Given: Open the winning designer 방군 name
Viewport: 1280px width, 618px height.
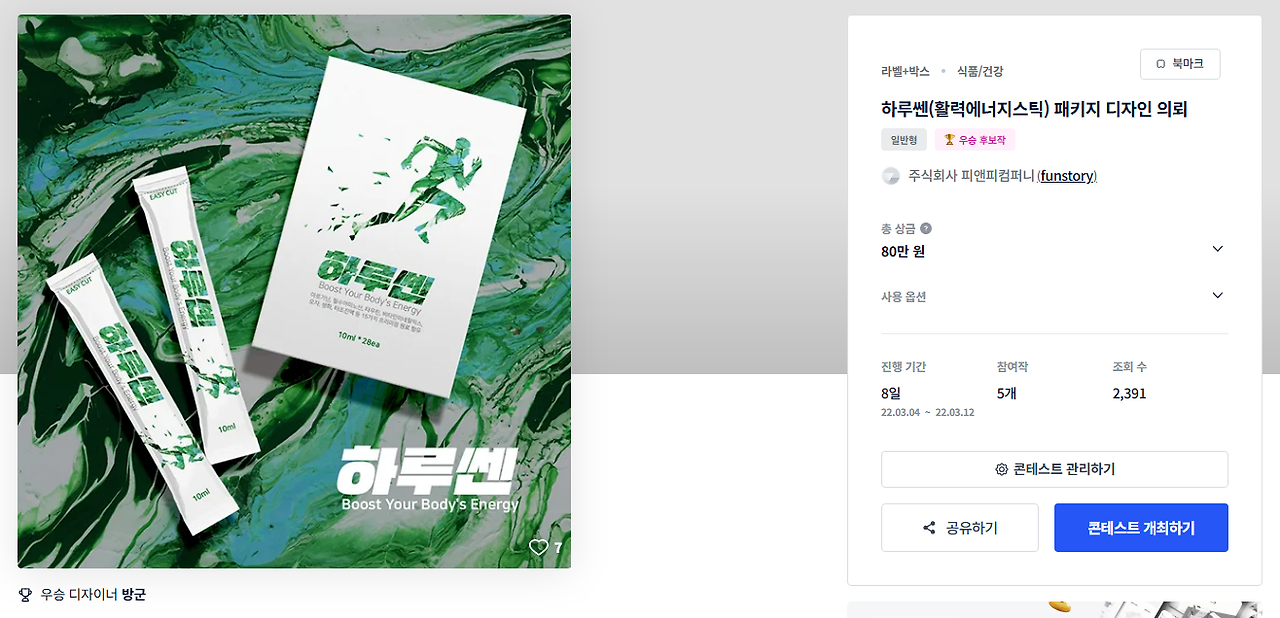Looking at the screenshot, I should 134,595.
